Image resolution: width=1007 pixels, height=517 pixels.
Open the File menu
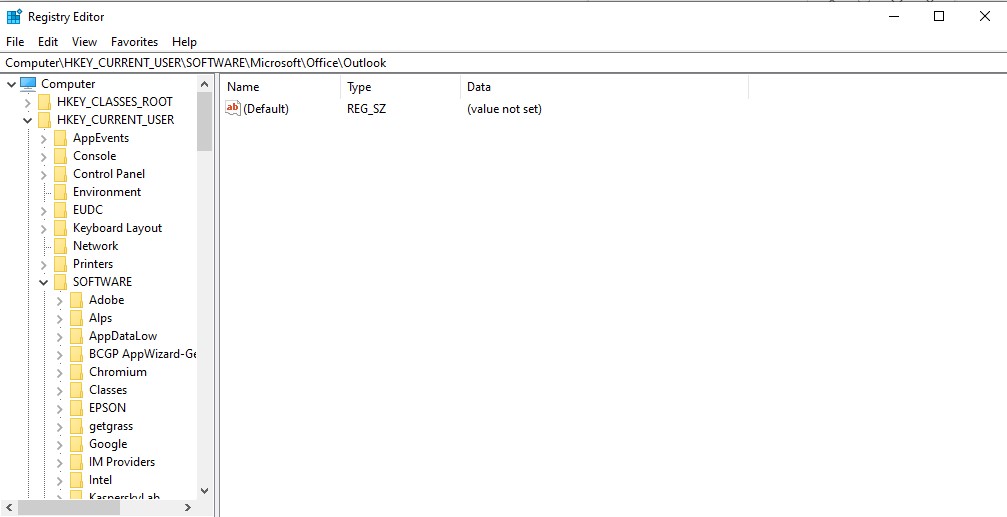tap(15, 42)
